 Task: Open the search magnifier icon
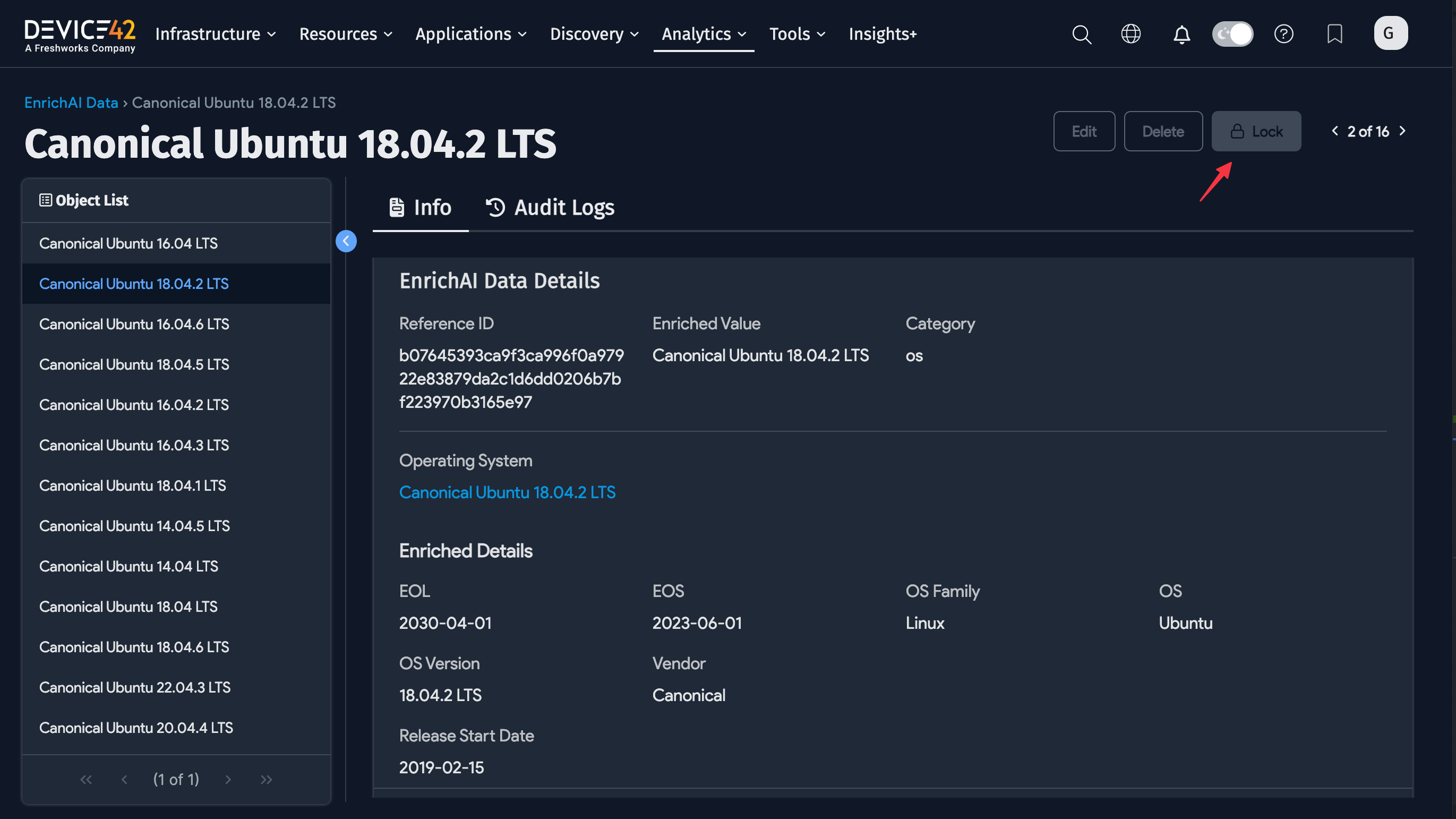pyautogui.click(x=1081, y=34)
